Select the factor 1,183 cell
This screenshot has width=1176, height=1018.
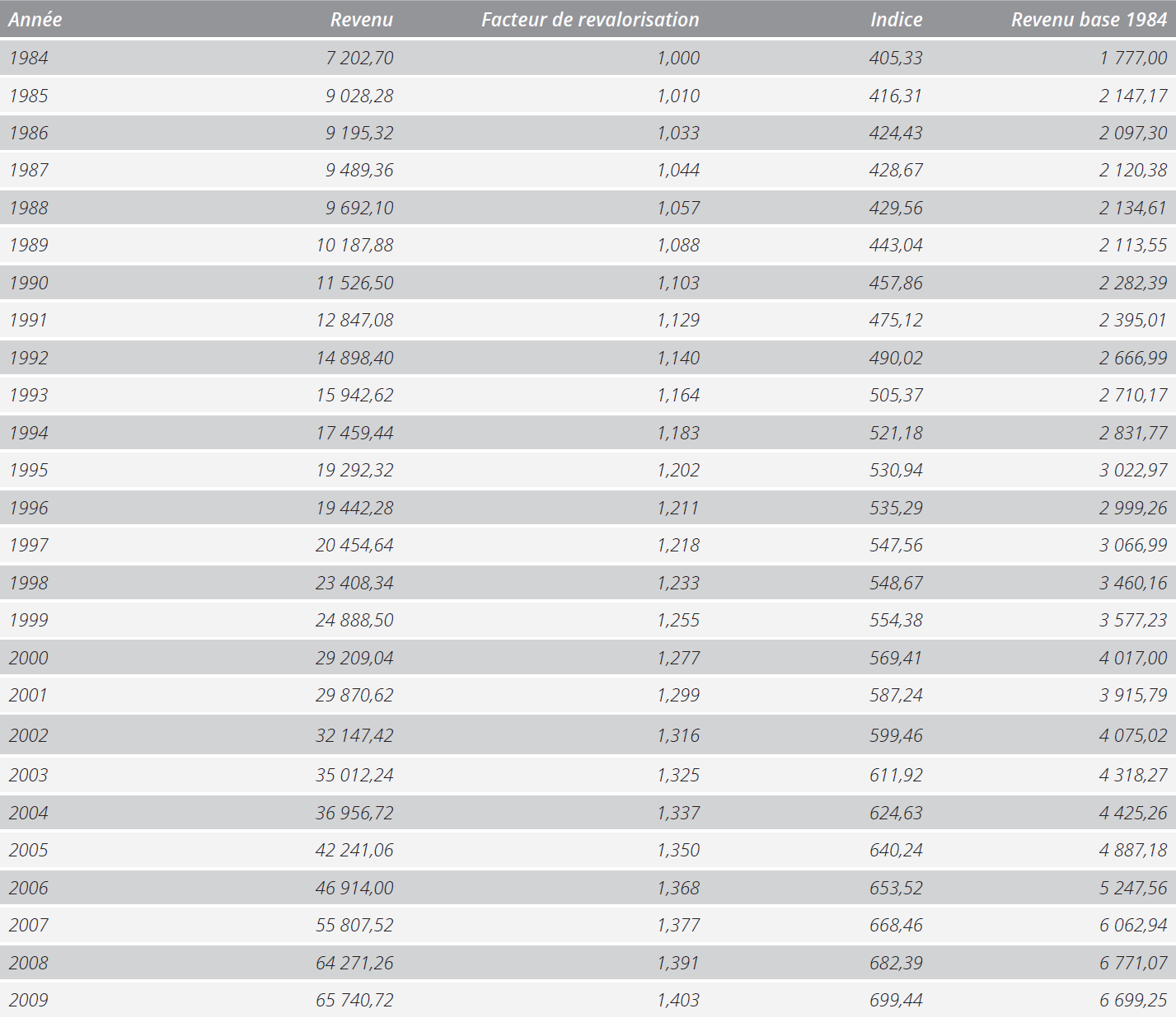[678, 433]
